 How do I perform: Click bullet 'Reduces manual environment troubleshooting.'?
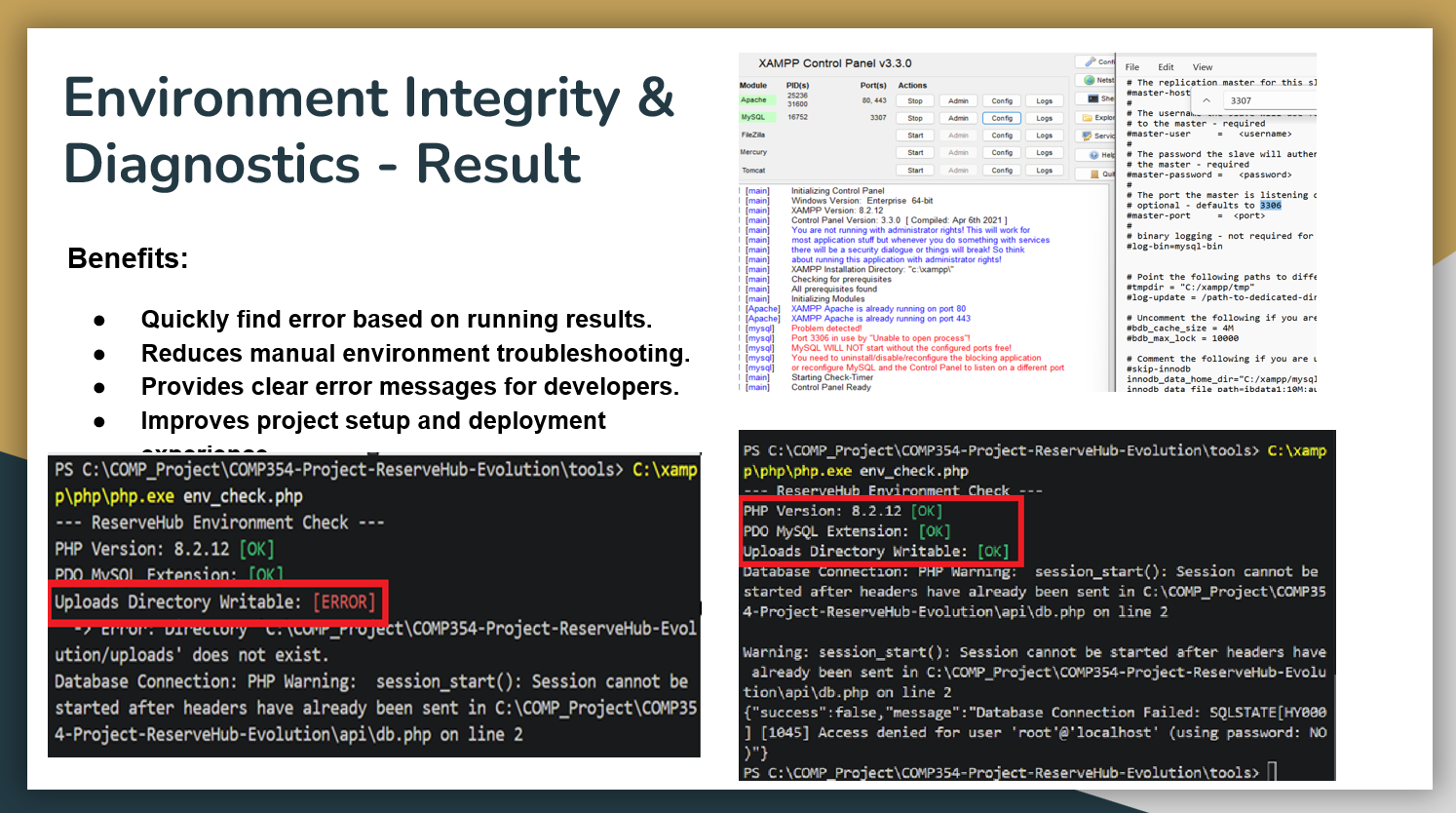tap(415, 353)
